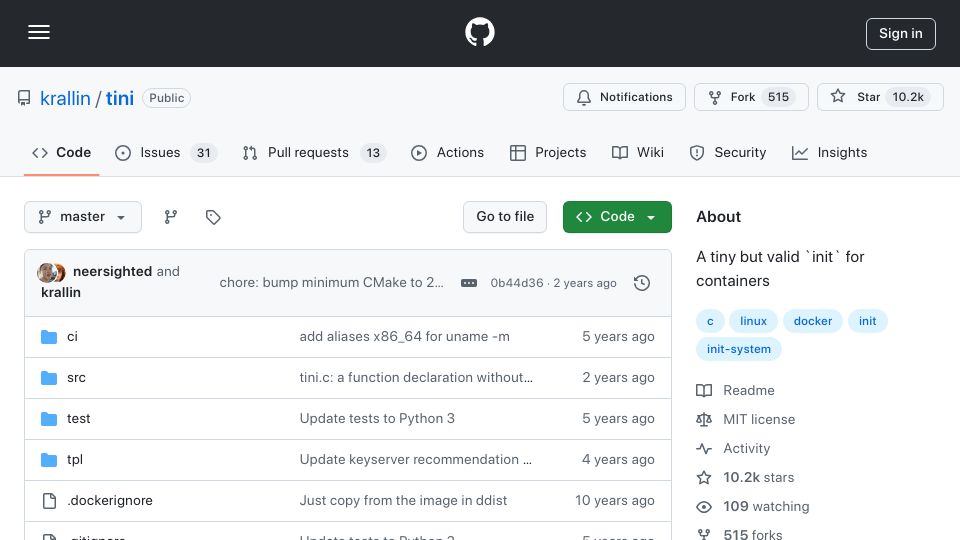Open the hamburger navigation menu
Viewport: 960px width, 540px height.
[x=39, y=32]
